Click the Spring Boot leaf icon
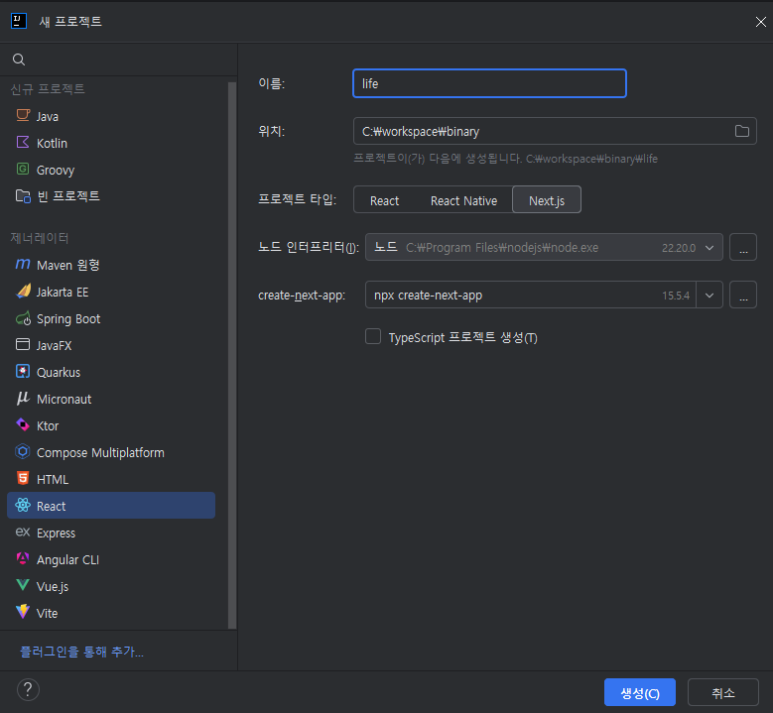 coord(23,319)
